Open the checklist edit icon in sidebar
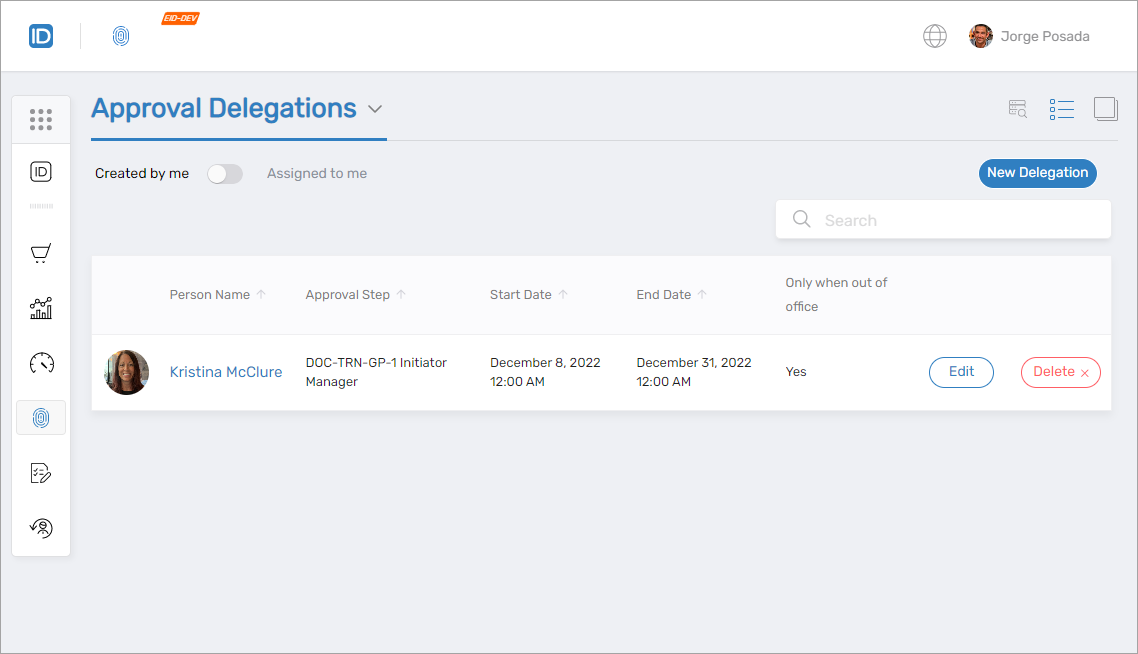 coord(41,473)
